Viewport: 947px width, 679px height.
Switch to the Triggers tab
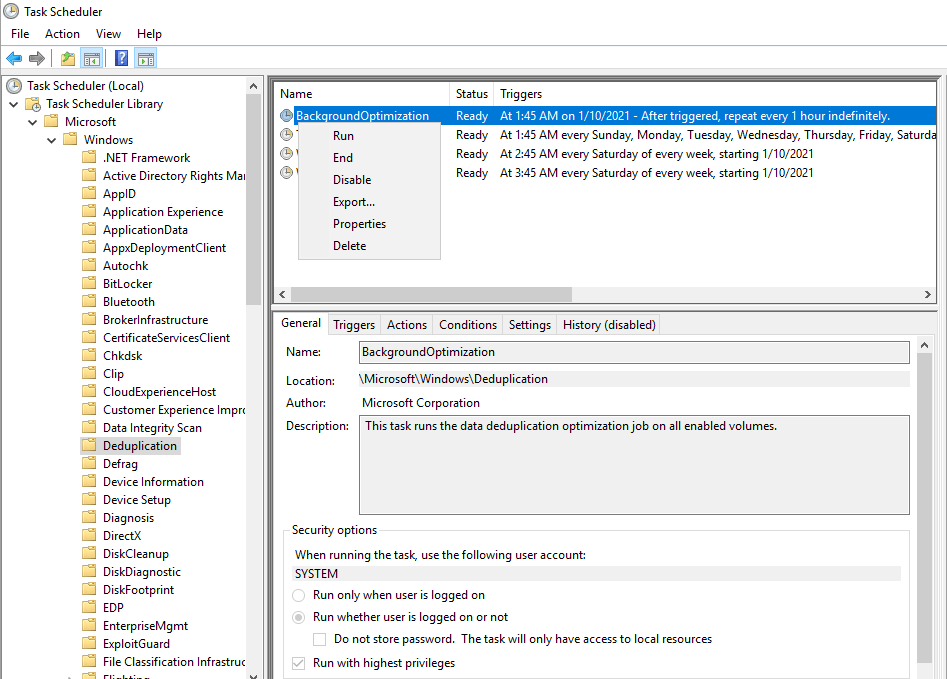(x=354, y=325)
